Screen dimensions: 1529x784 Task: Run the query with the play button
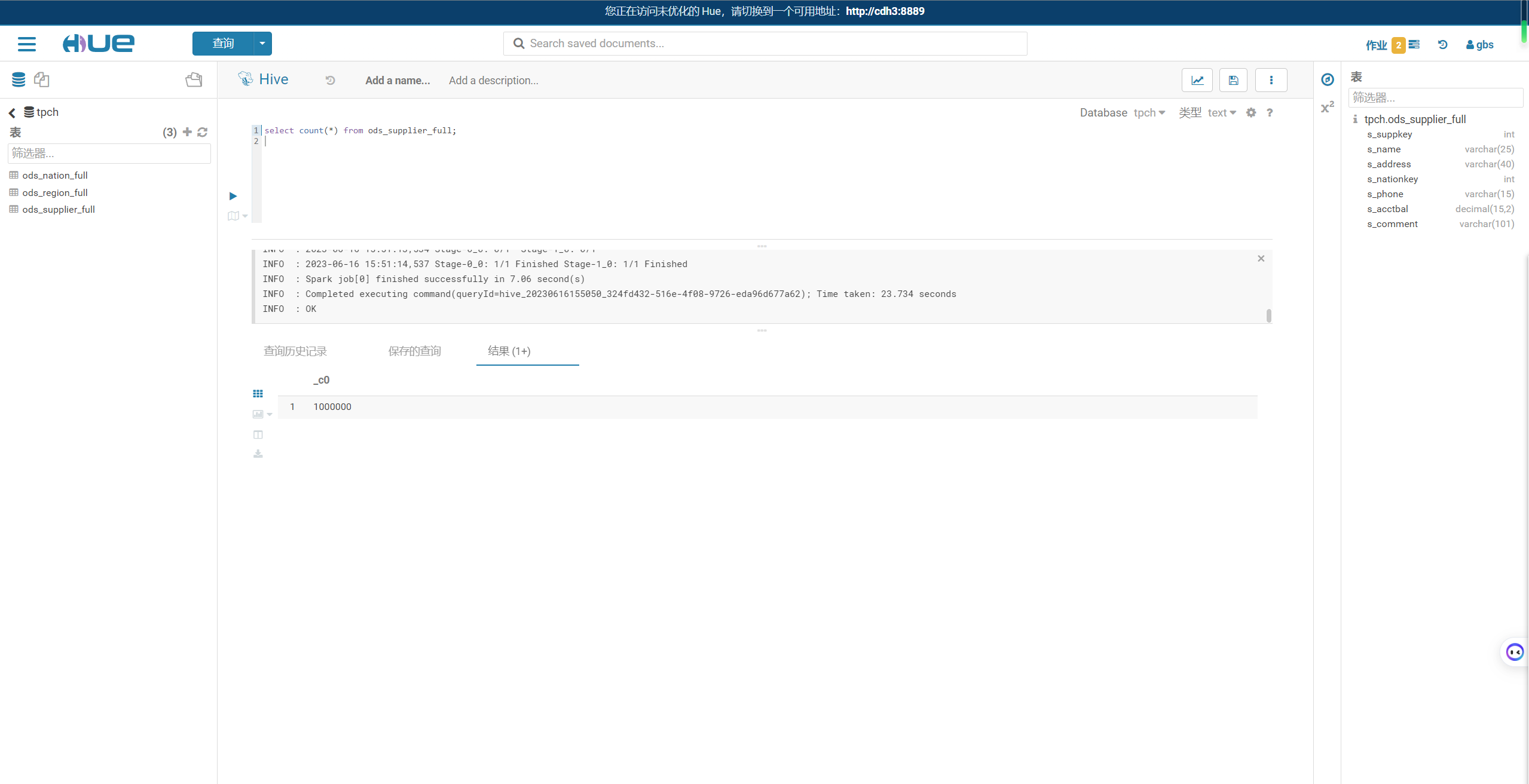pyautogui.click(x=233, y=196)
